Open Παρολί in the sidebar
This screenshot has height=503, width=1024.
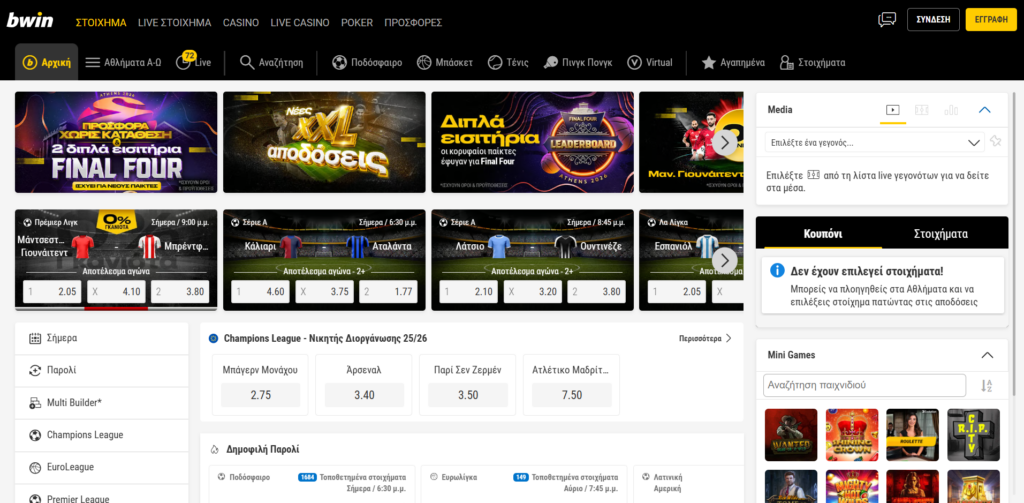click(x=102, y=370)
